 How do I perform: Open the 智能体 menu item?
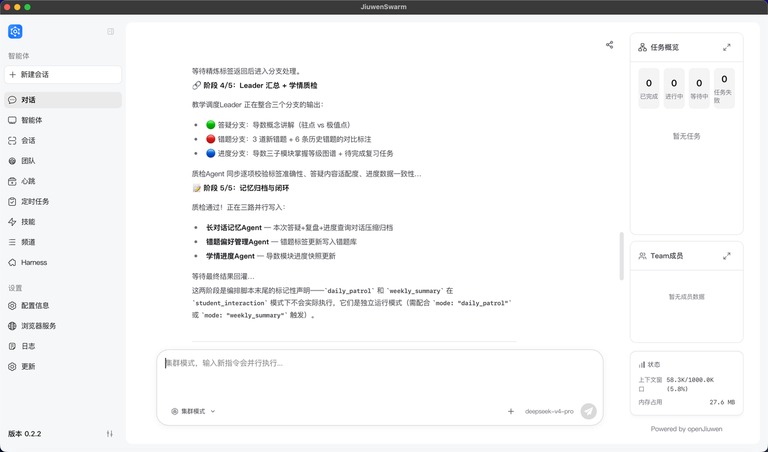tap(63, 120)
